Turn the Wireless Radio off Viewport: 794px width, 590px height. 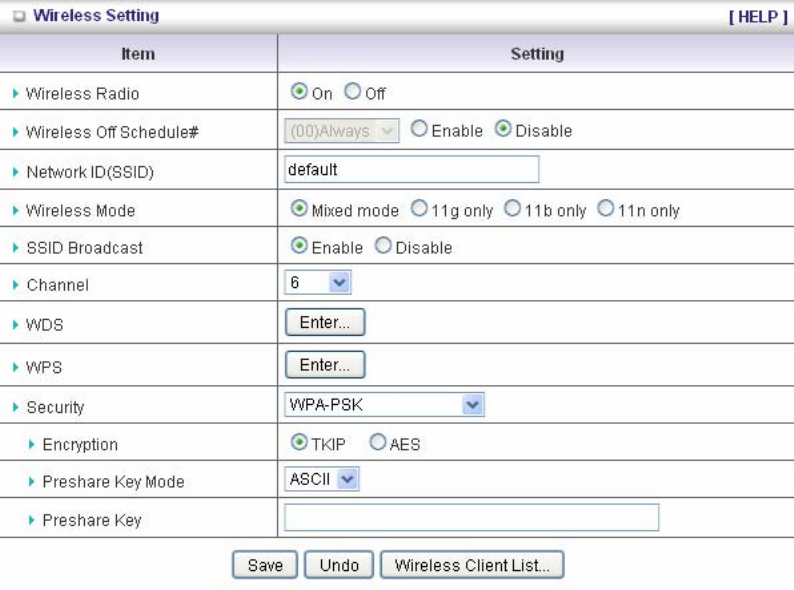tap(352, 93)
